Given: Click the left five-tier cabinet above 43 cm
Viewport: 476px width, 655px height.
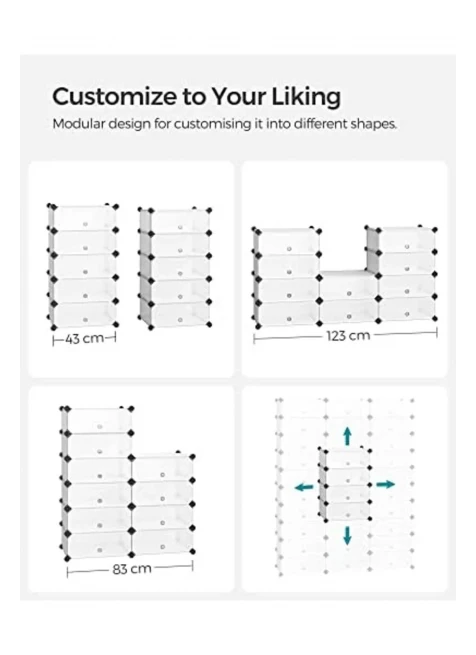Looking at the screenshot, I should coord(83,267).
